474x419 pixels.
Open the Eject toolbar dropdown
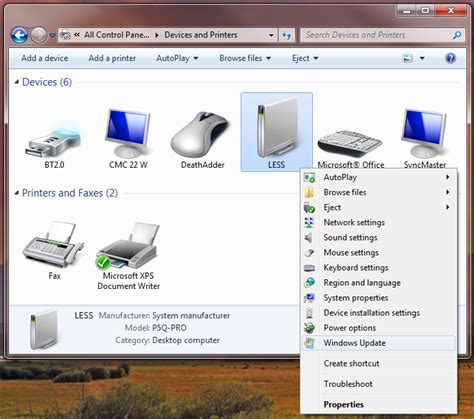pyautogui.click(x=305, y=58)
